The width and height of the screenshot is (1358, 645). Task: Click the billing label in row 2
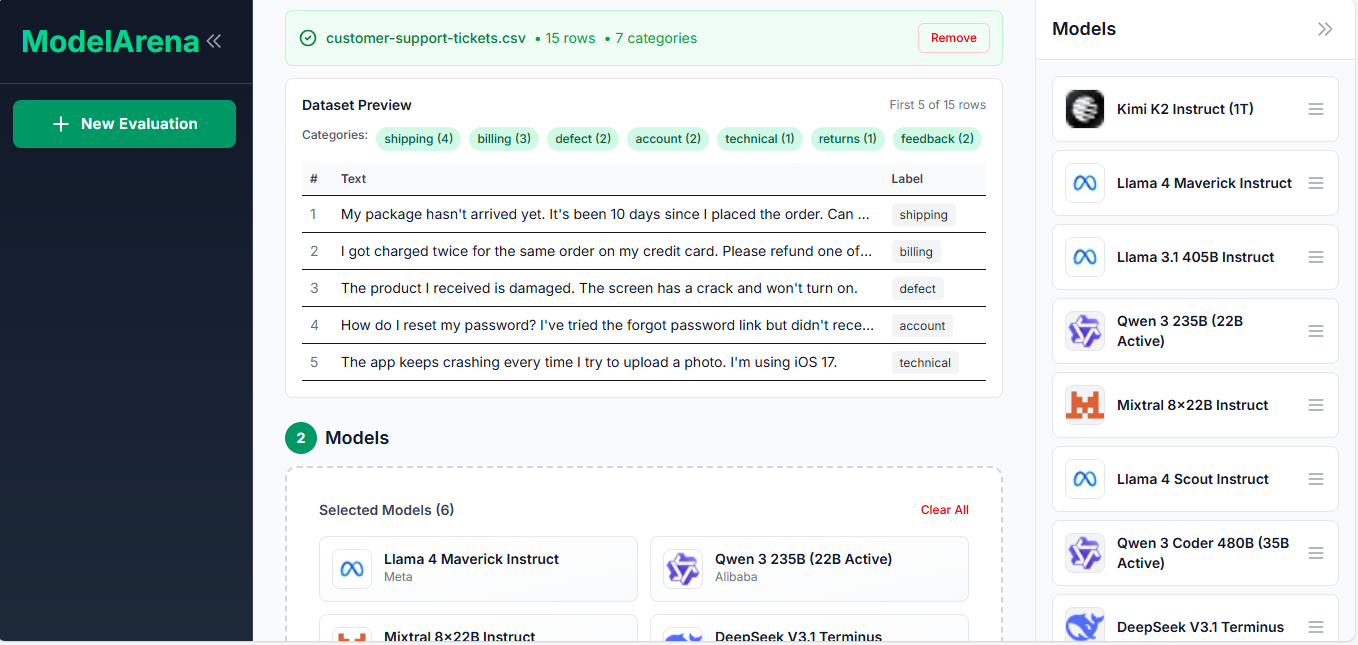point(916,252)
